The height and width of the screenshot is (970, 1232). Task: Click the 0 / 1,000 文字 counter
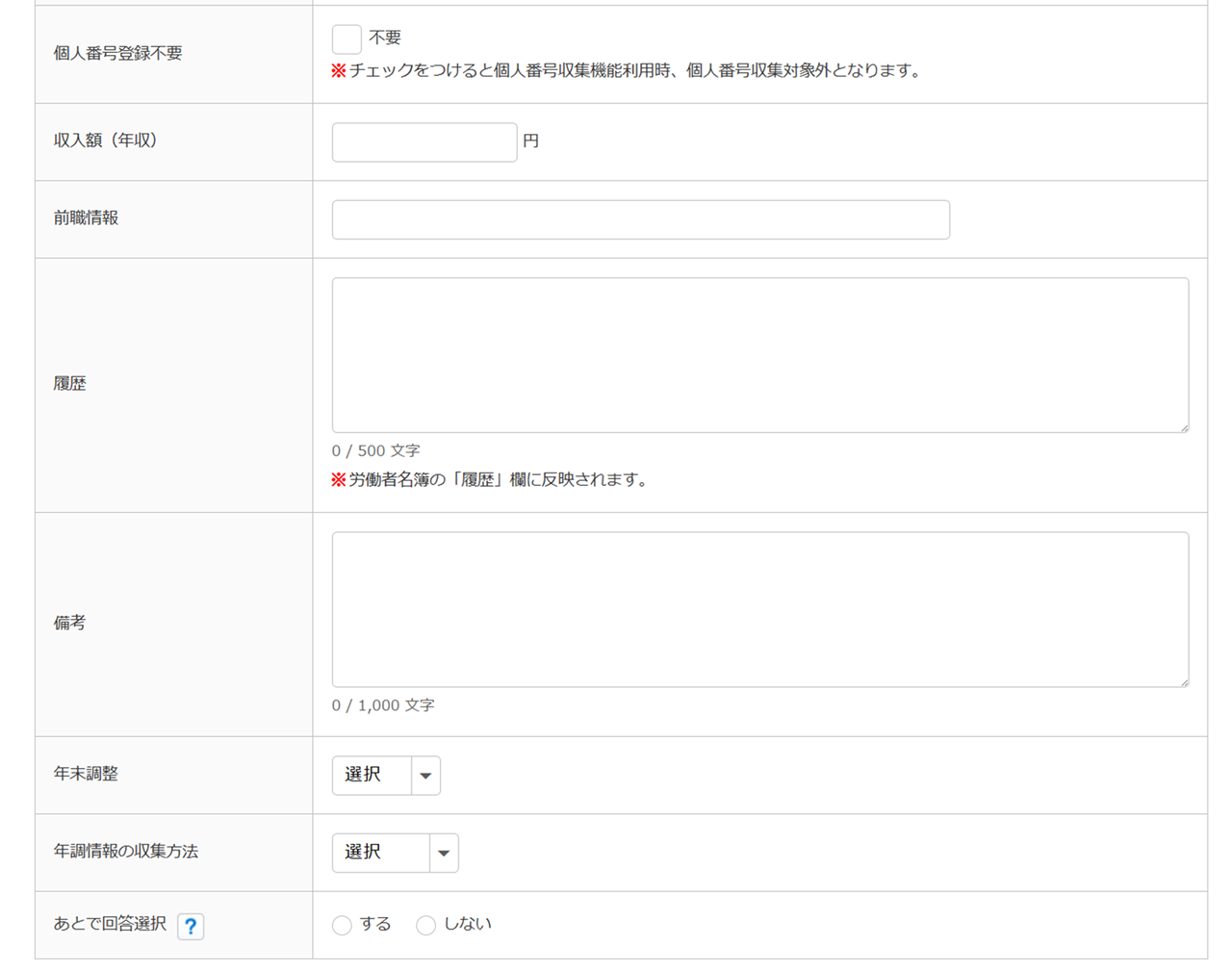point(383,705)
